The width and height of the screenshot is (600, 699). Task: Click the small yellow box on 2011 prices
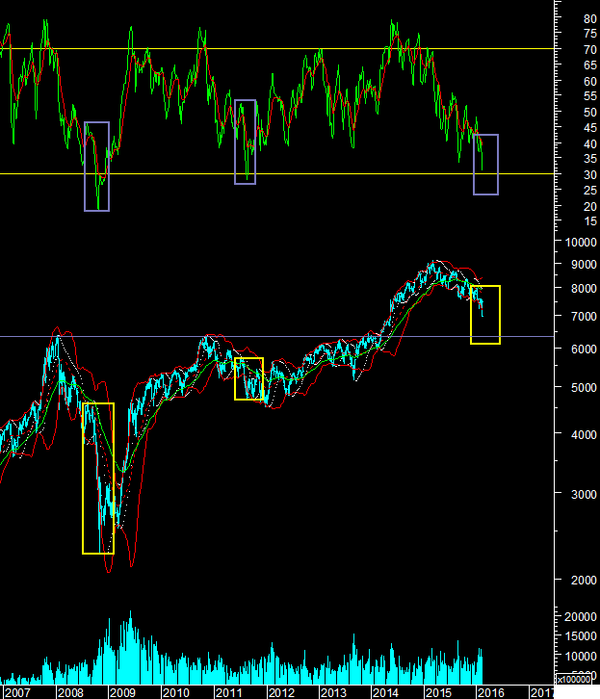[x=248, y=379]
